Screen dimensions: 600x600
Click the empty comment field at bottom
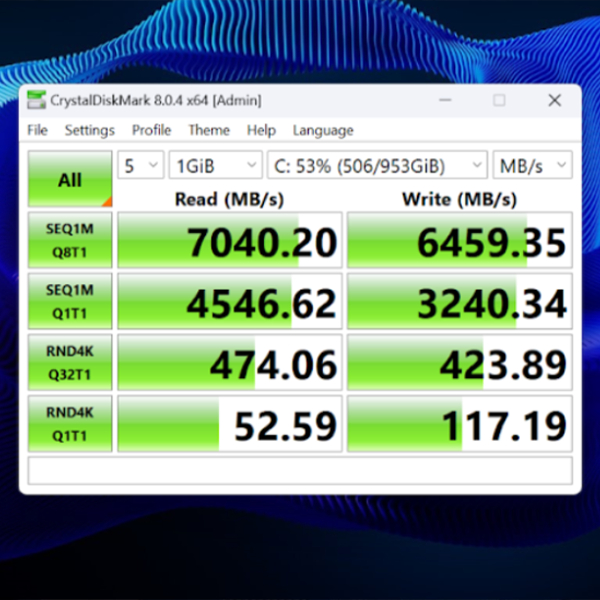[x=300, y=471]
